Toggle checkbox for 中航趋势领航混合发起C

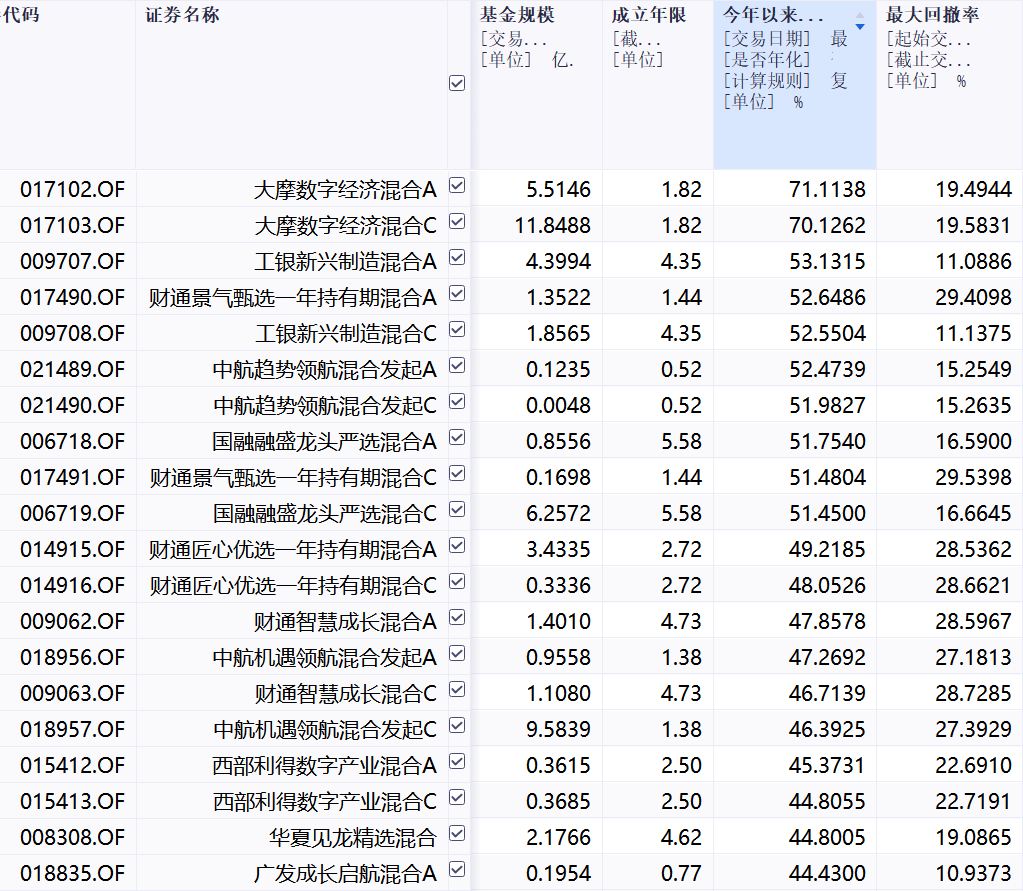coord(457,401)
